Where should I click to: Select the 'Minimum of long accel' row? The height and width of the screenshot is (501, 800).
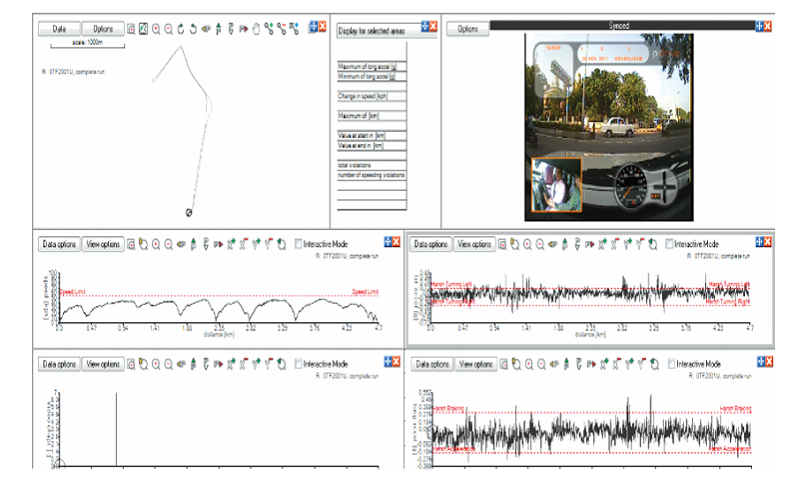point(371,77)
